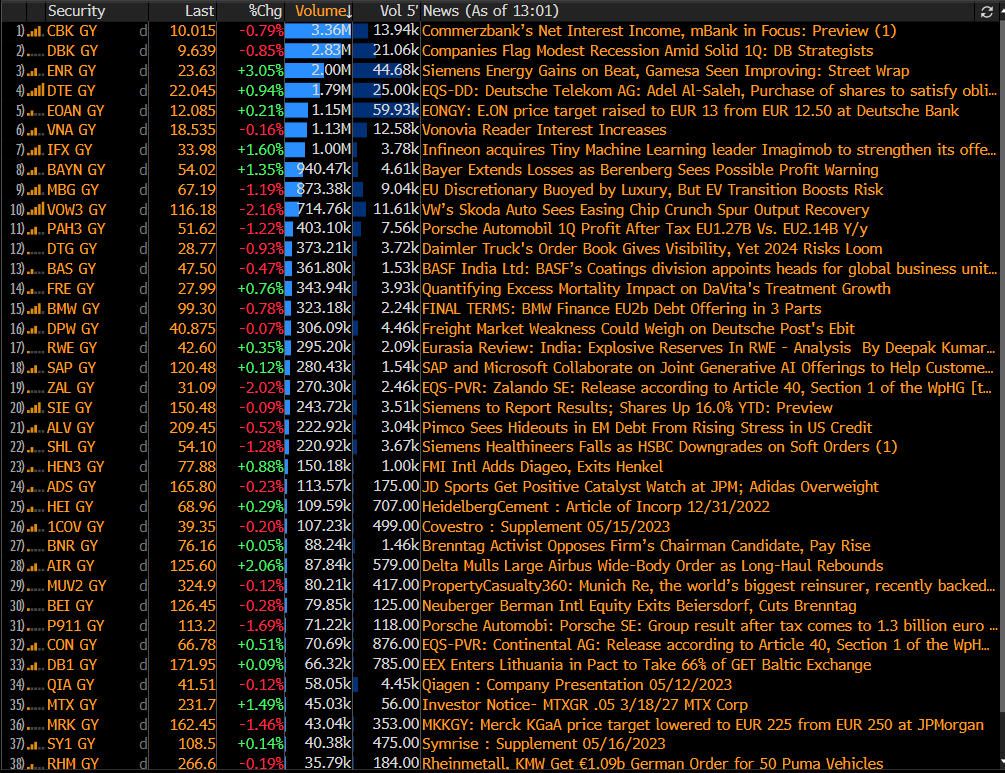Click the 'd' marker next to BAYN GY
Image resolution: width=1005 pixels, height=773 pixels.
coord(143,170)
